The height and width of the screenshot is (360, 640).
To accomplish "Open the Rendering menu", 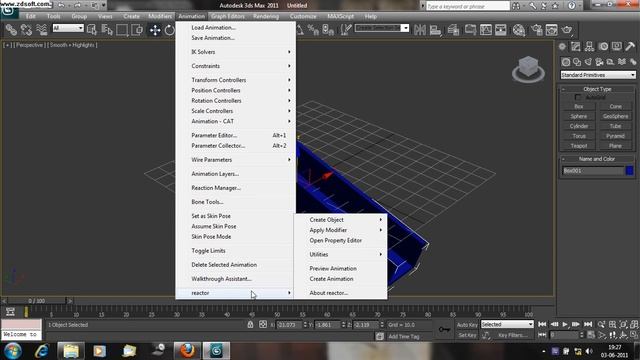I will click(266, 16).
